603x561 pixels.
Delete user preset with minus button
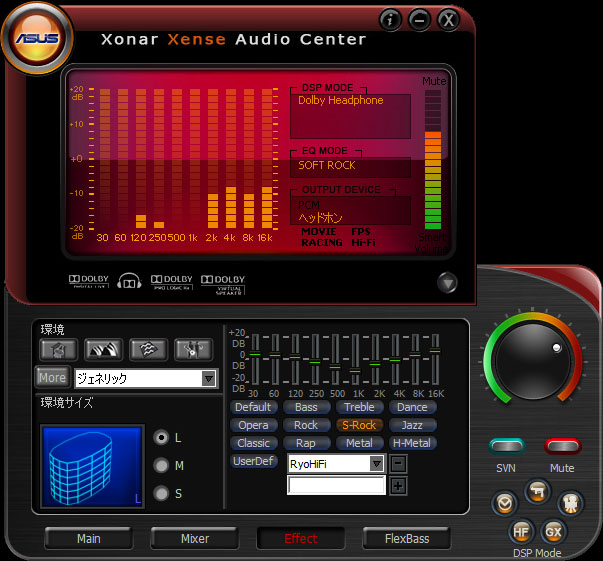tap(398, 464)
